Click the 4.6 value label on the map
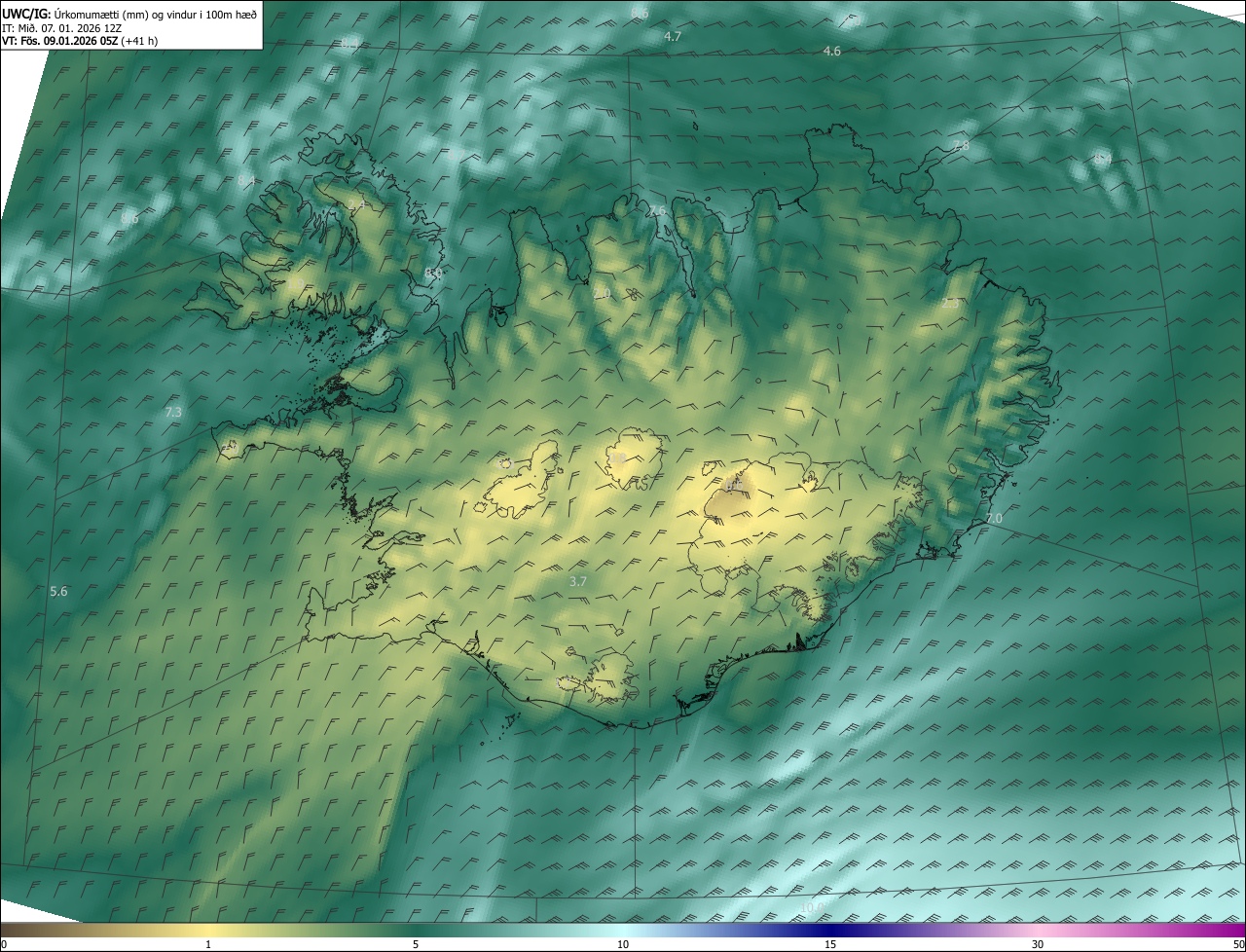Viewport: 1246px width, 952px height. [832, 51]
